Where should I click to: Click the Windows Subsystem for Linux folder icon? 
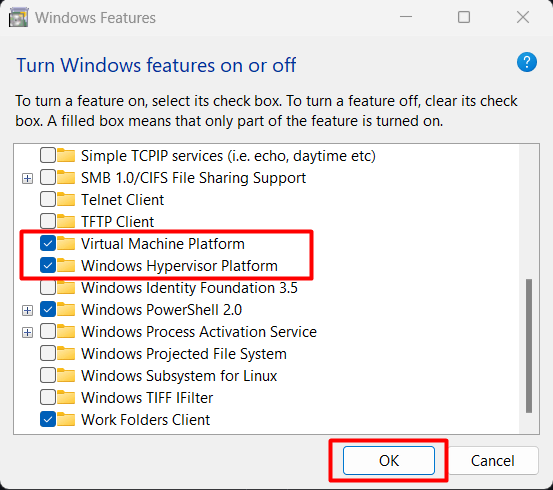66,376
